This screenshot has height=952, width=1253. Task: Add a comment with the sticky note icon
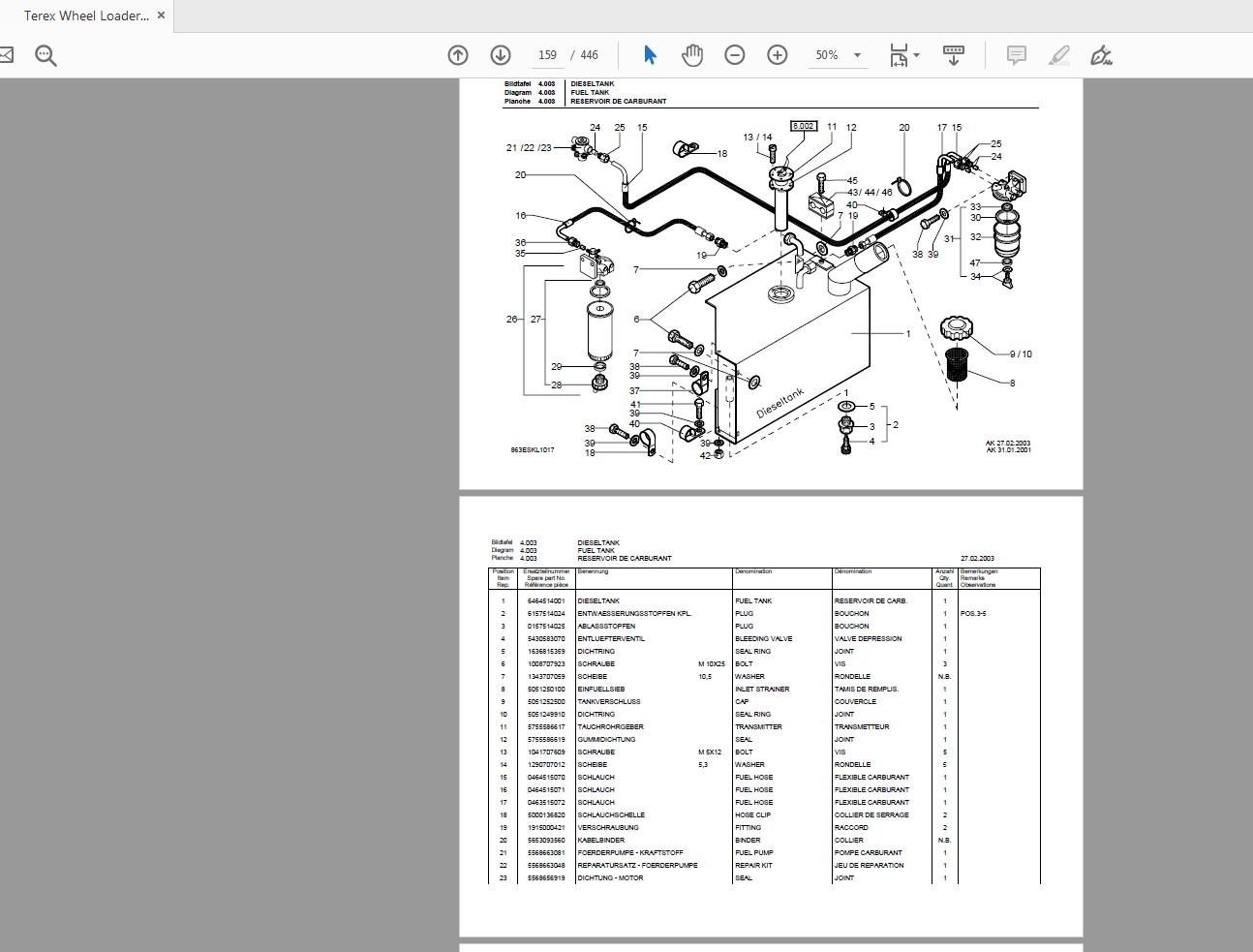pyautogui.click(x=1016, y=55)
